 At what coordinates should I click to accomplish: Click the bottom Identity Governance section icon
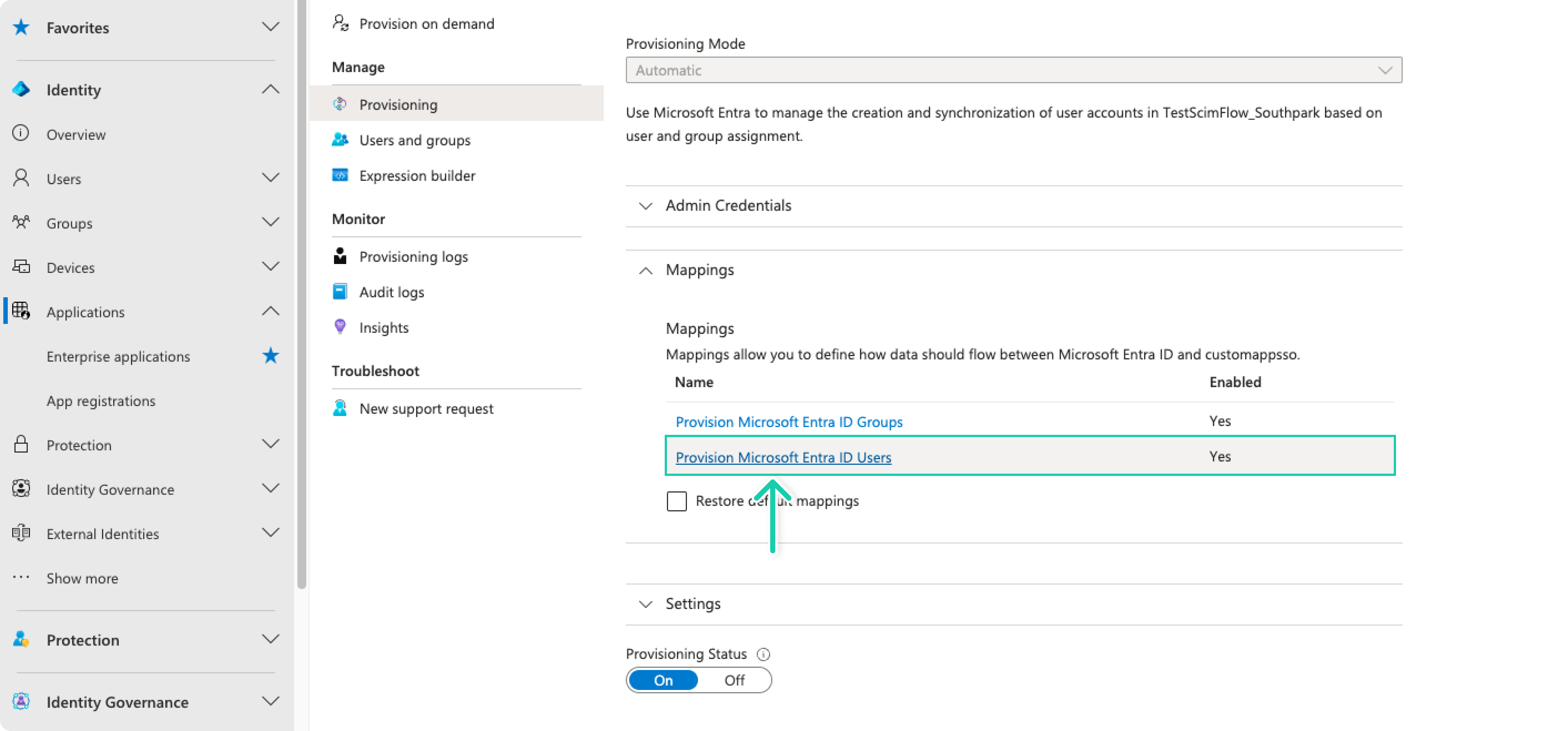21,701
